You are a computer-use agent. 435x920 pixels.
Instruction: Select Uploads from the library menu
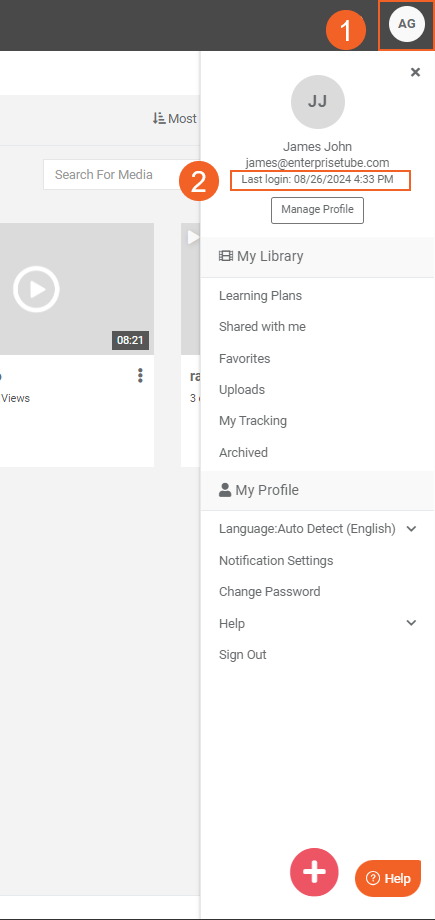[242, 390]
